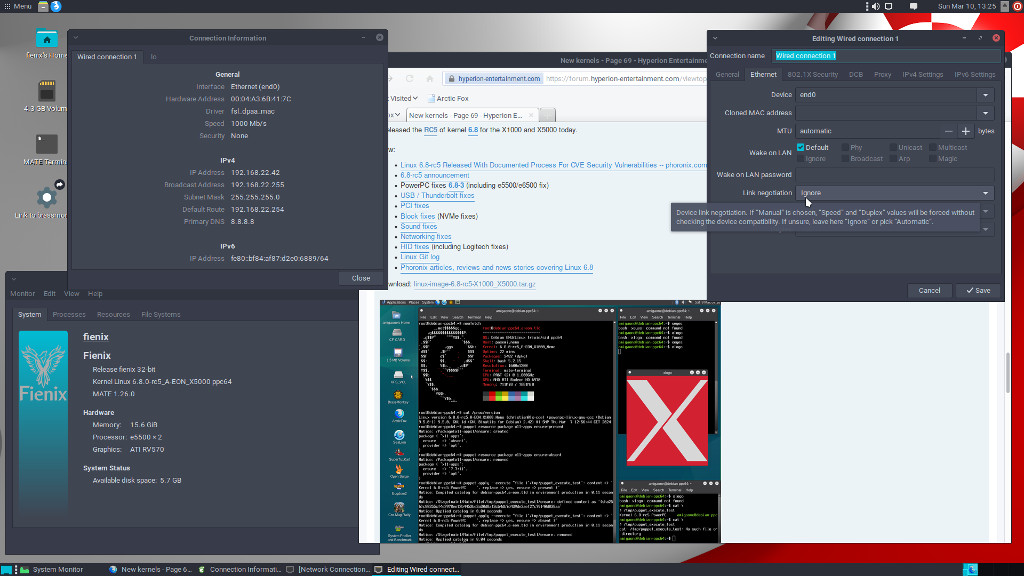Click the show desktop icon in bottom panel

(7, 569)
